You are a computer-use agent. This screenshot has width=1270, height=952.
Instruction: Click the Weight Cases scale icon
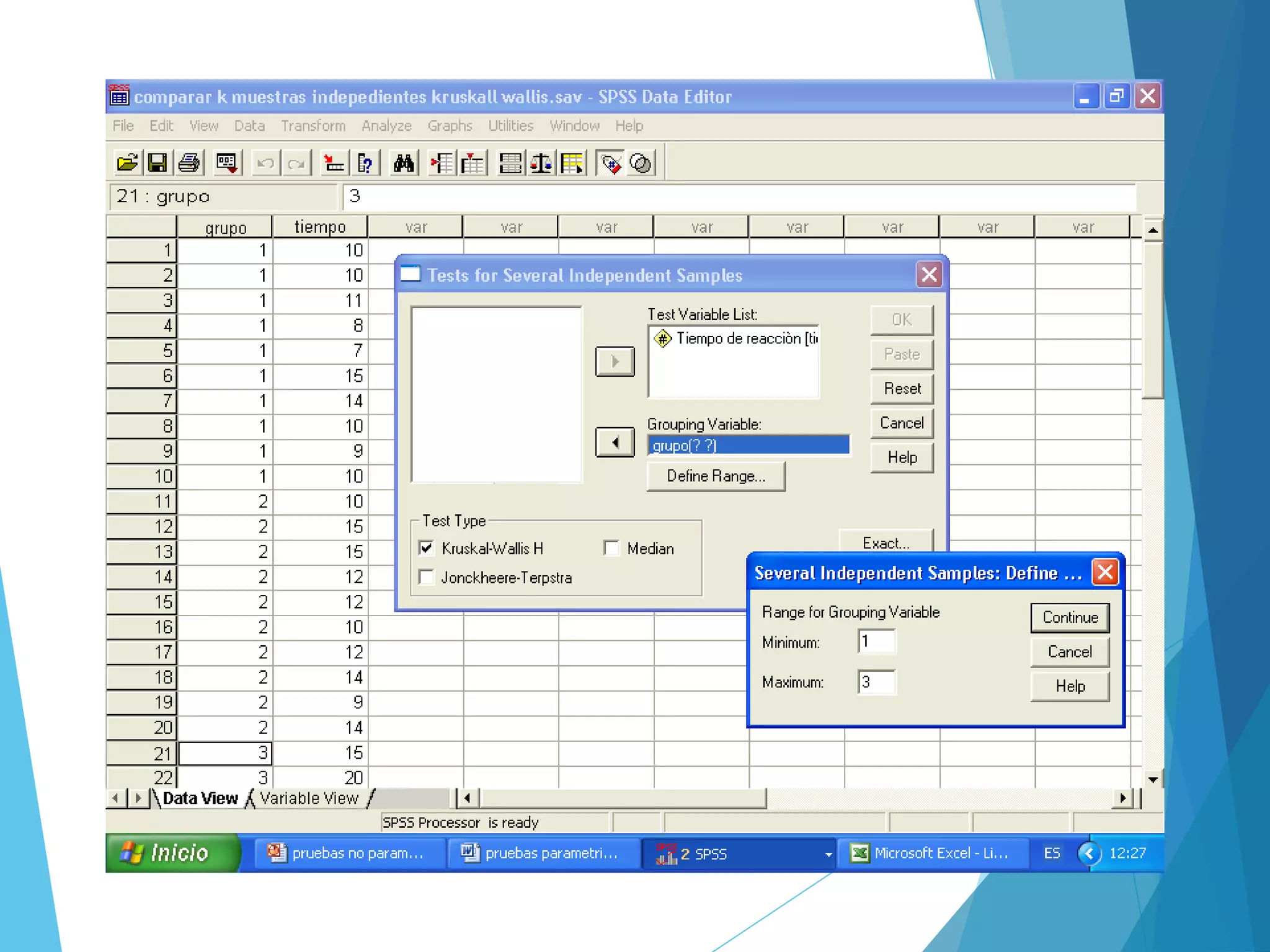click(541, 164)
